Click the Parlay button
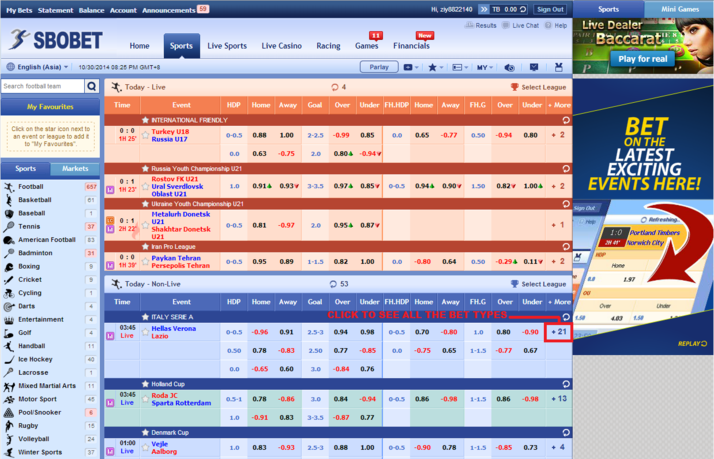Screen dimensions: 714x459 379,67
